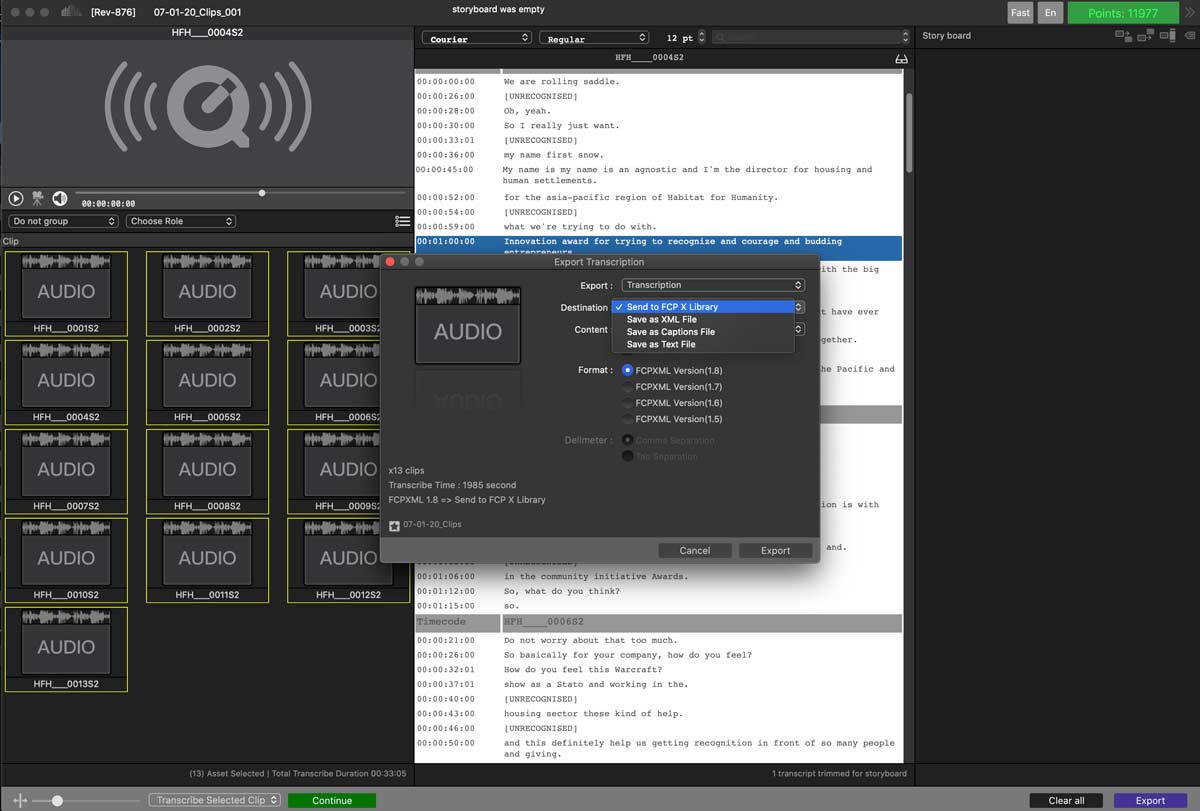
Task: Click the playback scrubber handle
Action: click(262, 193)
